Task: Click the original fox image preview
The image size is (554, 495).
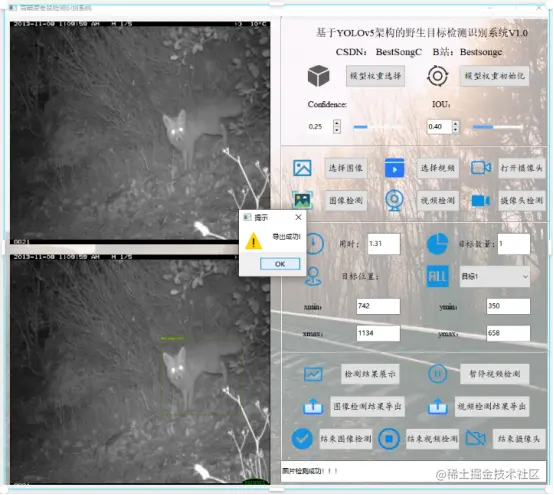Action: [x=140, y=133]
